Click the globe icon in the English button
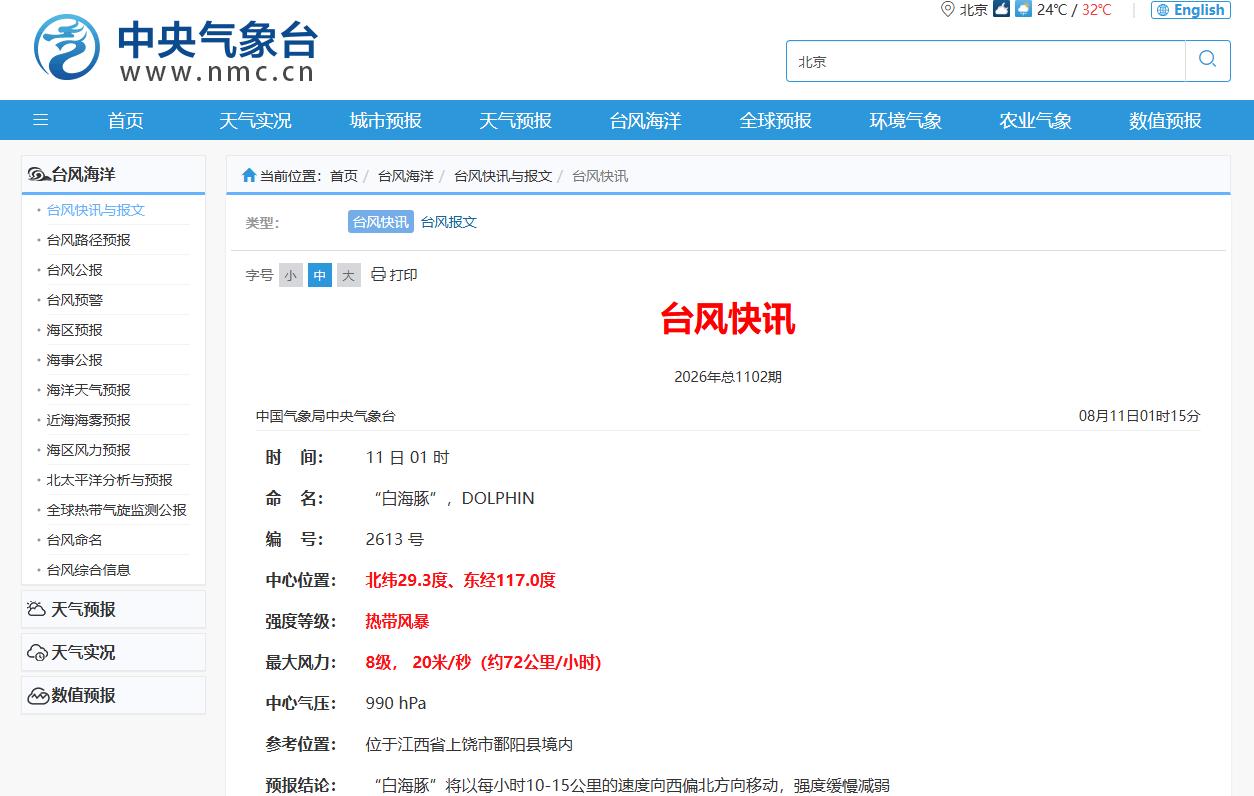Viewport: 1254px width, 796px height. 1163,10
